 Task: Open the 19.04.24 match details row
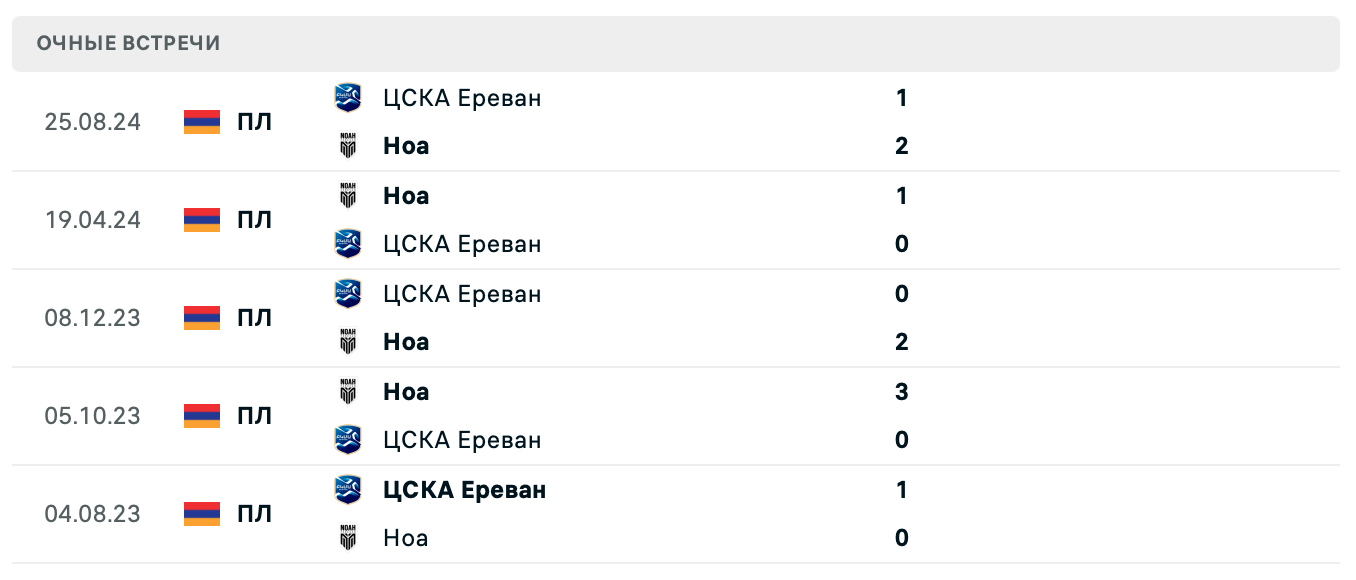678,220
